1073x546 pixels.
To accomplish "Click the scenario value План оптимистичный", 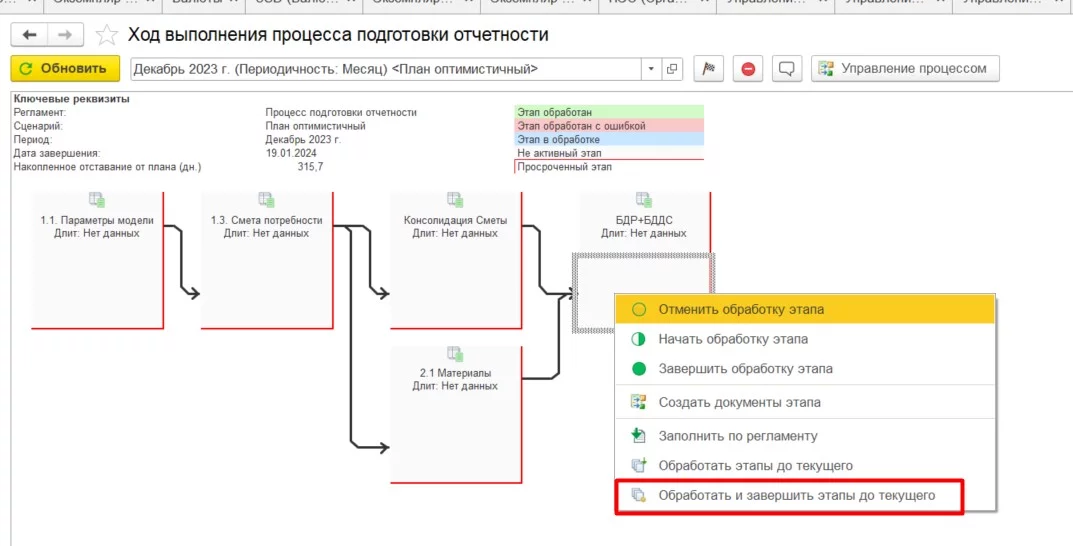I will click(315, 126).
